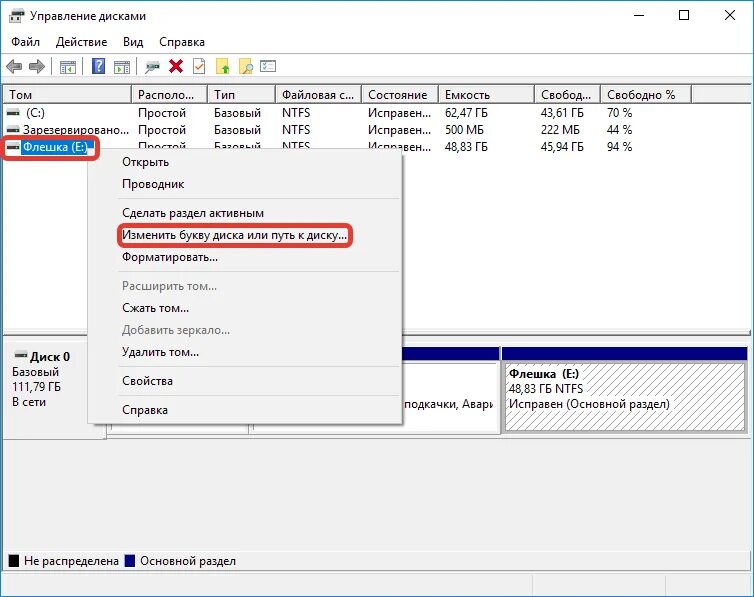Screen dimensions: 754x597
Task: Close the Disk Management window
Action: 729,15
